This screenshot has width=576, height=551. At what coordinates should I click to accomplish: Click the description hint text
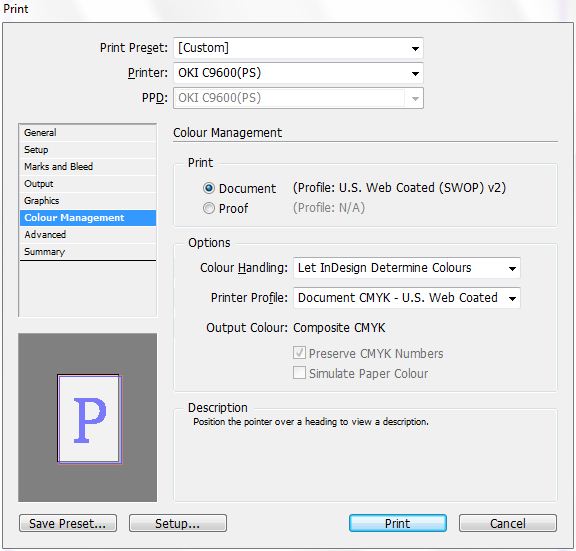click(x=311, y=422)
